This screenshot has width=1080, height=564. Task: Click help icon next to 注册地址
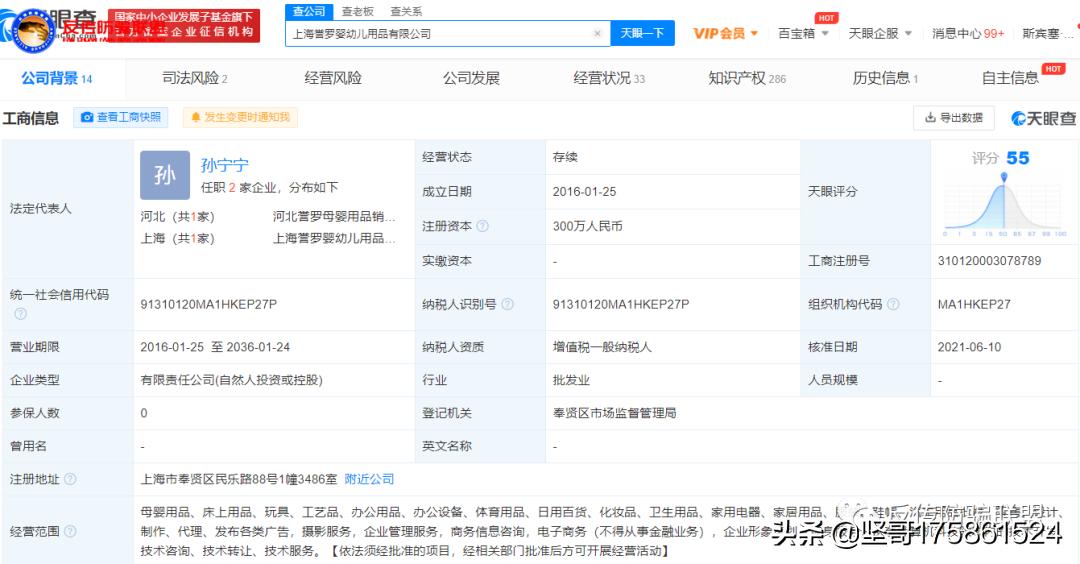[x=70, y=479]
